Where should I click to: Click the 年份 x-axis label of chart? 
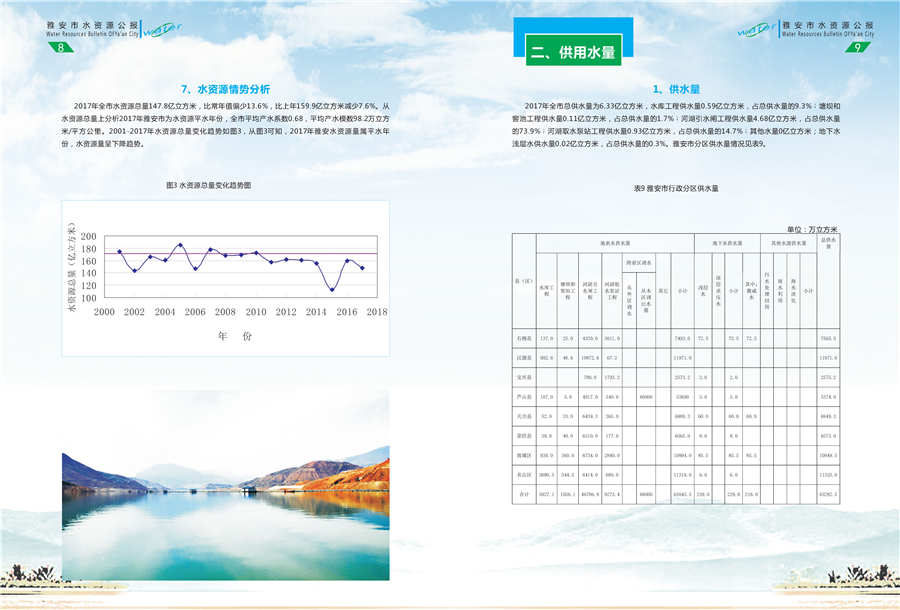[228, 335]
